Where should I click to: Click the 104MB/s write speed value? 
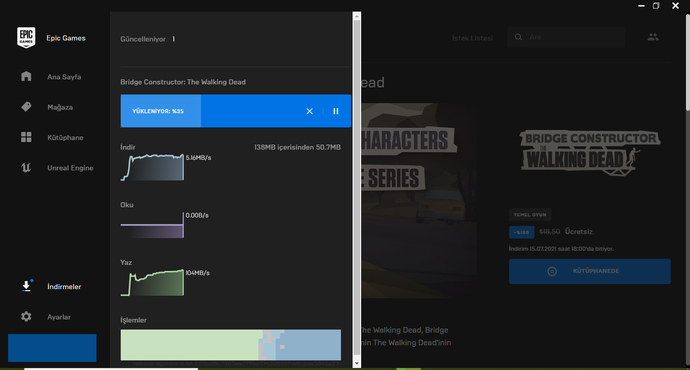[198, 273]
